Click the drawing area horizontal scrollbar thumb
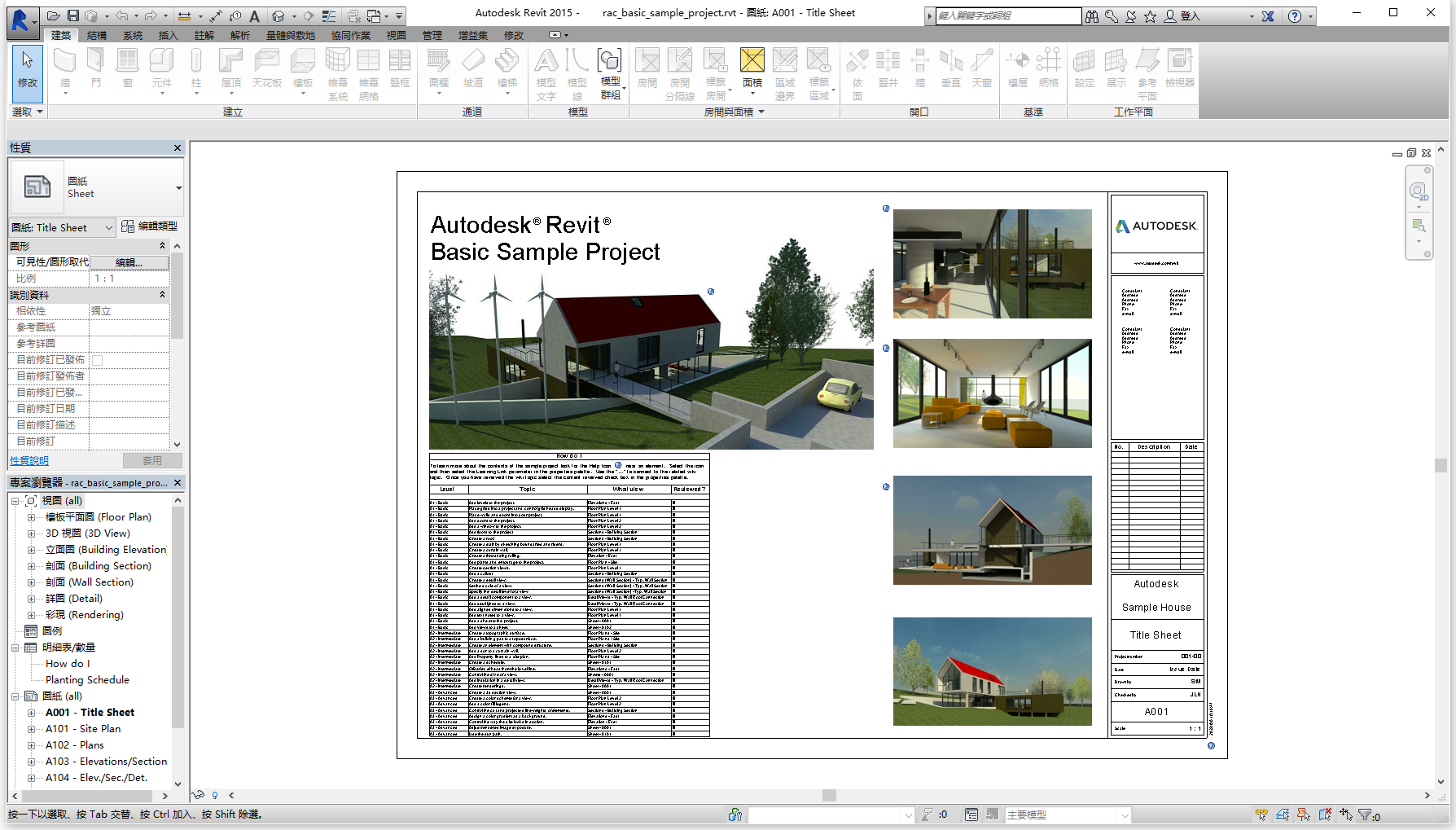1456x830 pixels. (x=829, y=795)
